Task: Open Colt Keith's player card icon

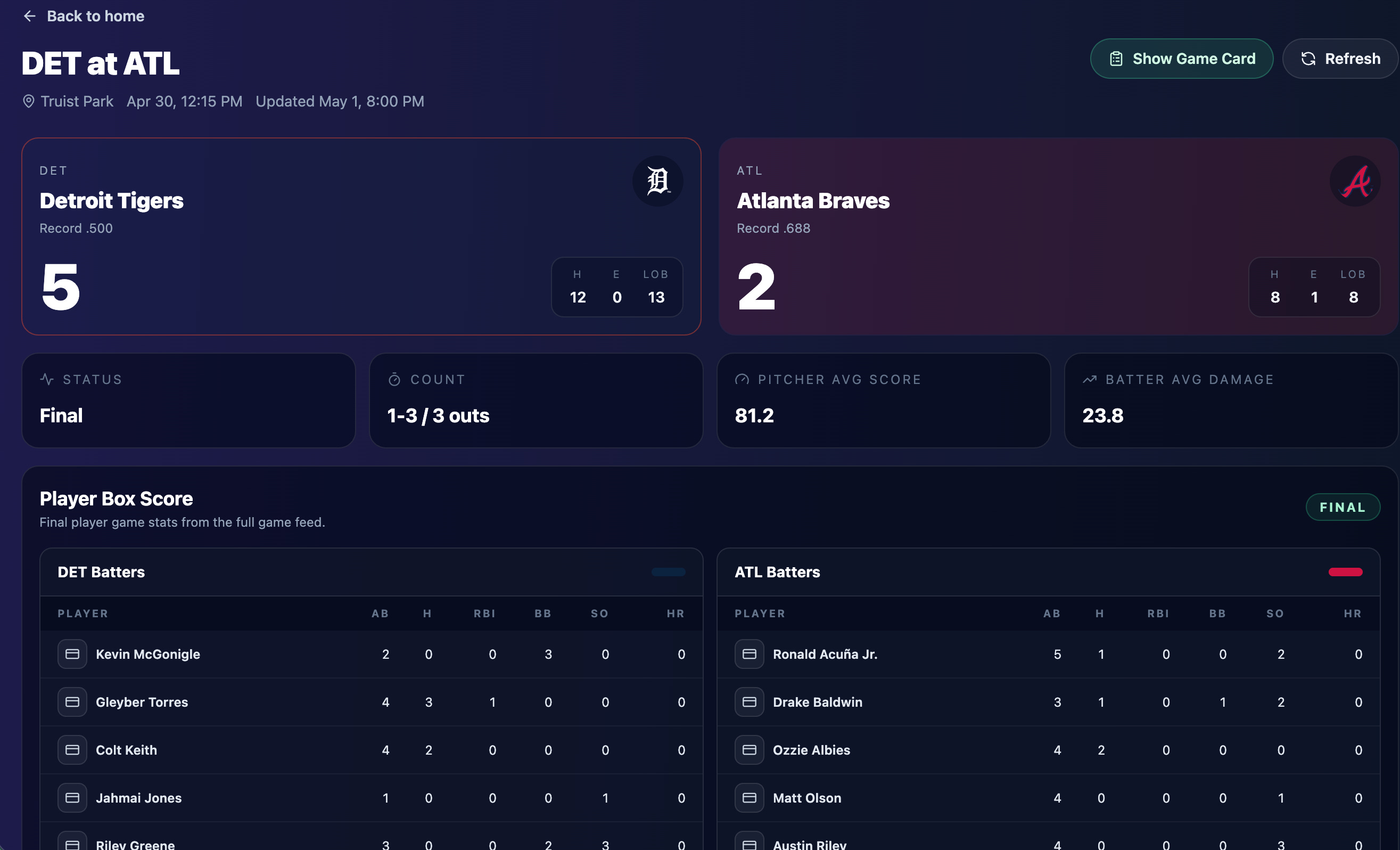Action: [72, 749]
